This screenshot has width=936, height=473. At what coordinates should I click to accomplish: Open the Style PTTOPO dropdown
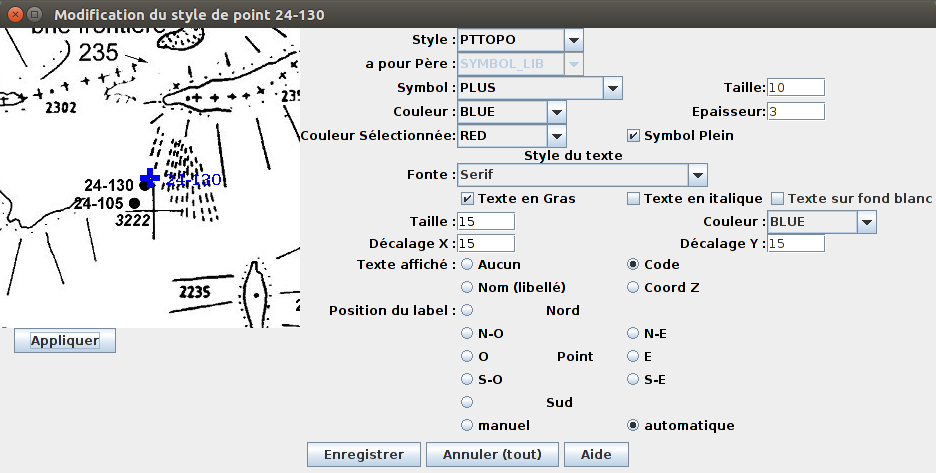(573, 40)
